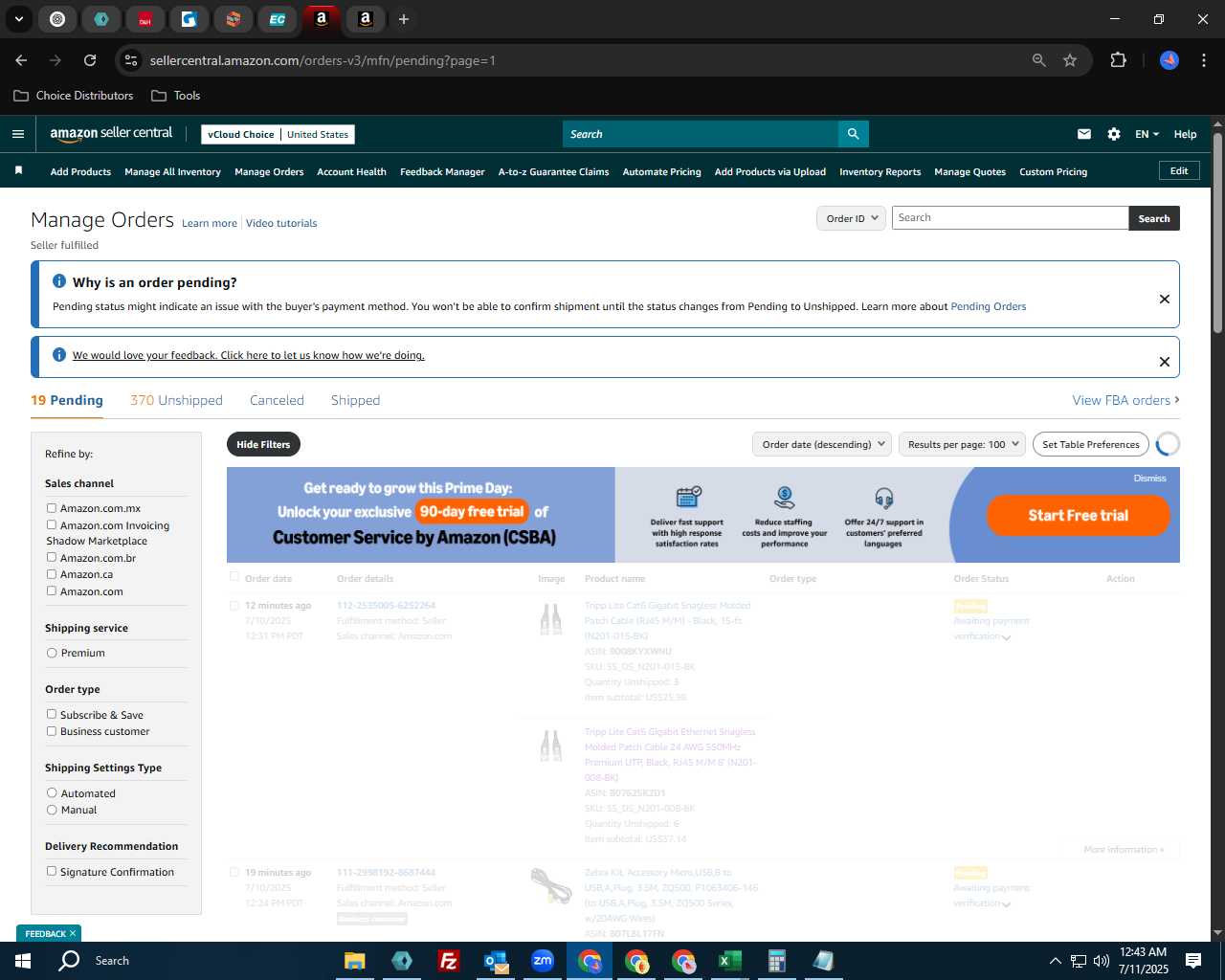
Task: Open browser extensions puzzle icon
Action: click(1118, 60)
